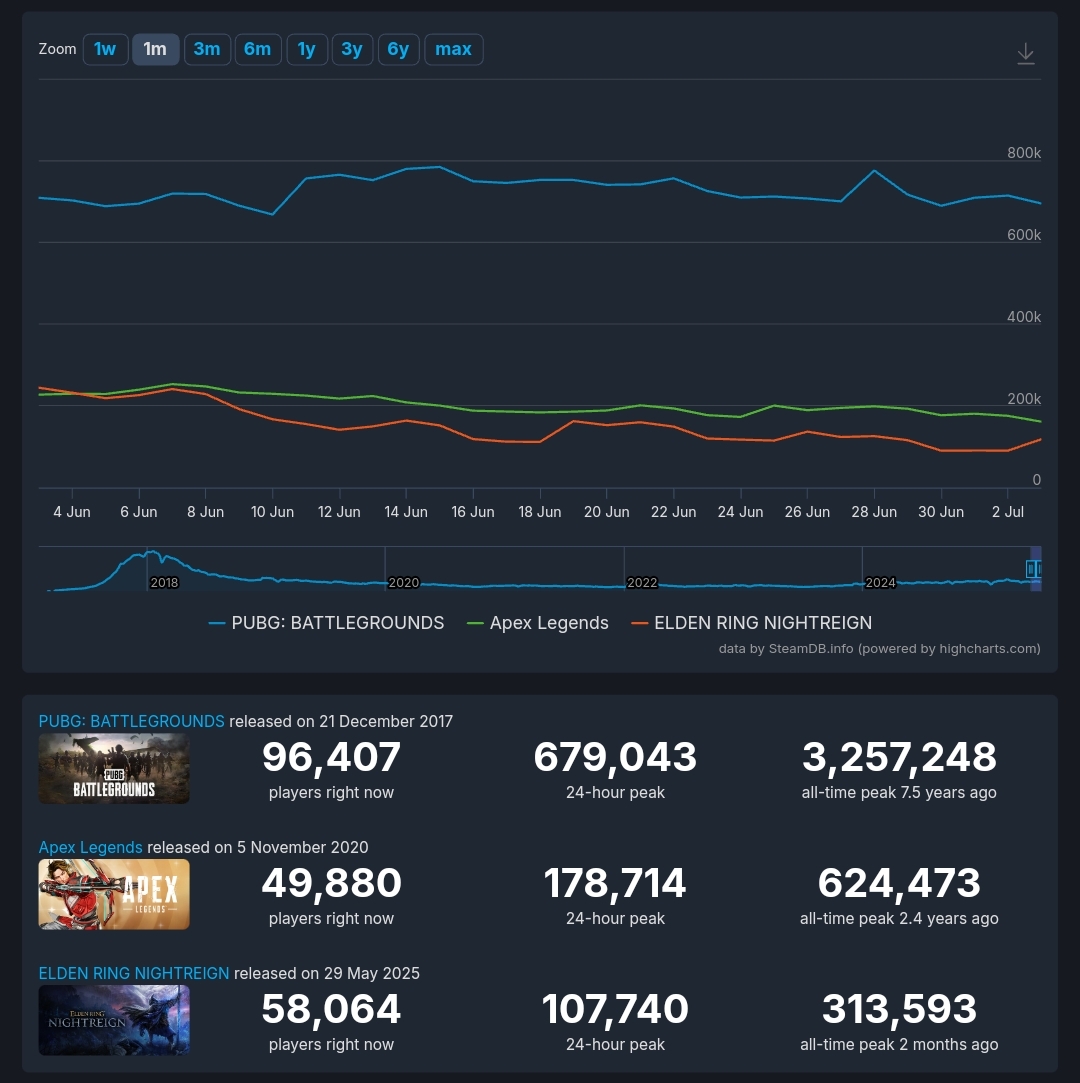The height and width of the screenshot is (1083, 1080).
Task: Click 2022 marker in navigator timeline
Action: 642,583
